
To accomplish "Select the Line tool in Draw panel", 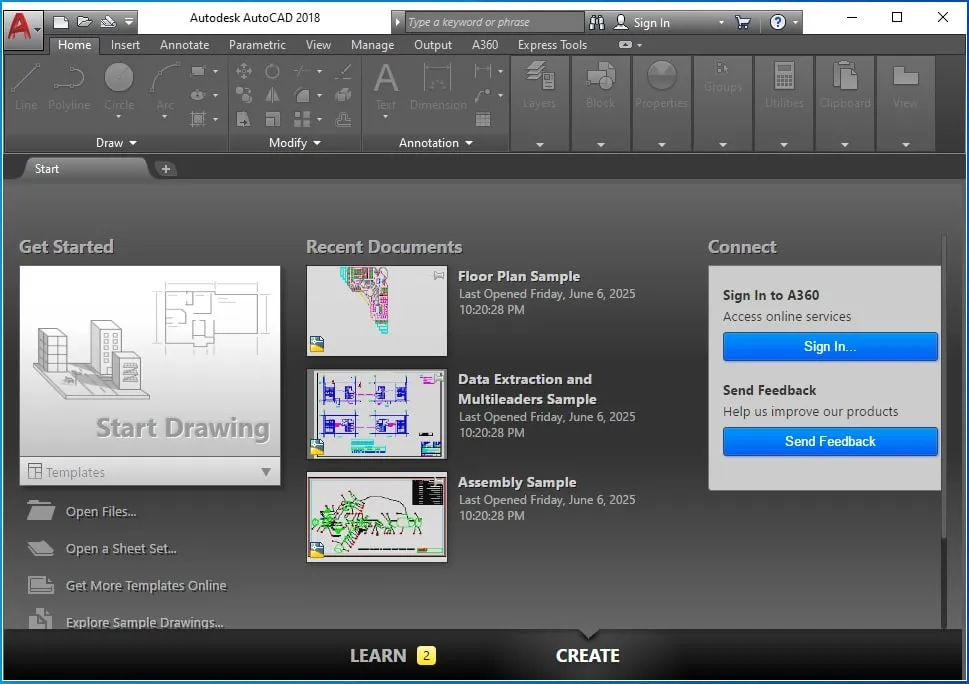I will [26, 86].
